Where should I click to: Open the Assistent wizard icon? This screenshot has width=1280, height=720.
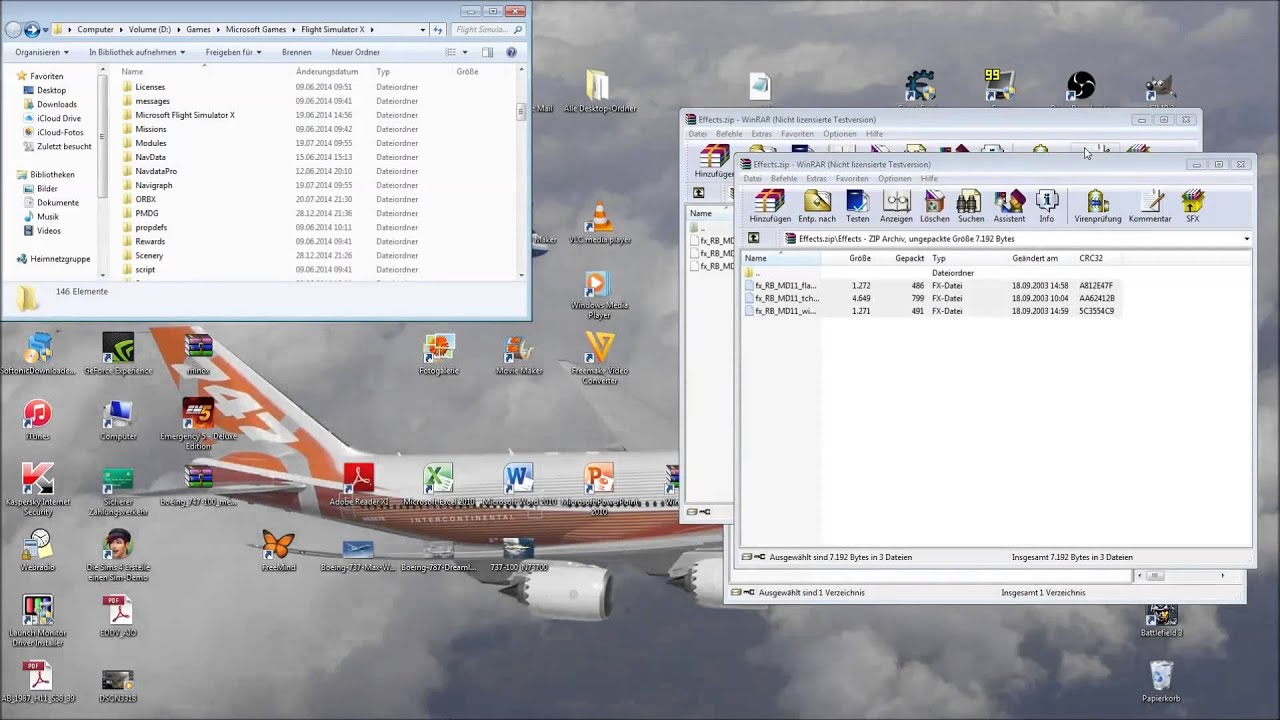pyautogui.click(x=1009, y=205)
